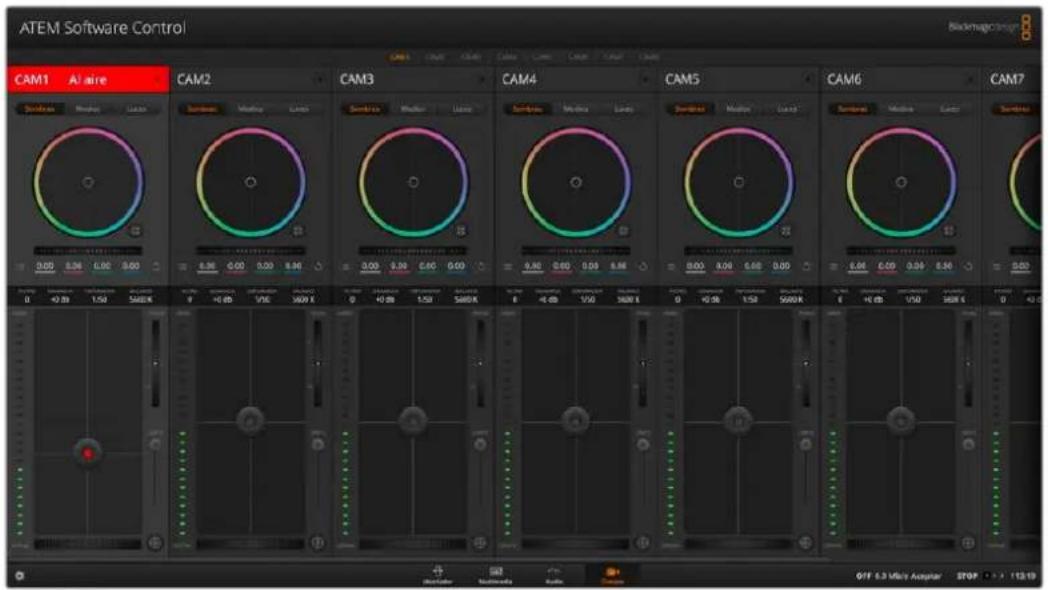
Task: Click the red CAM1 iris joystick button
Action: coord(88,453)
